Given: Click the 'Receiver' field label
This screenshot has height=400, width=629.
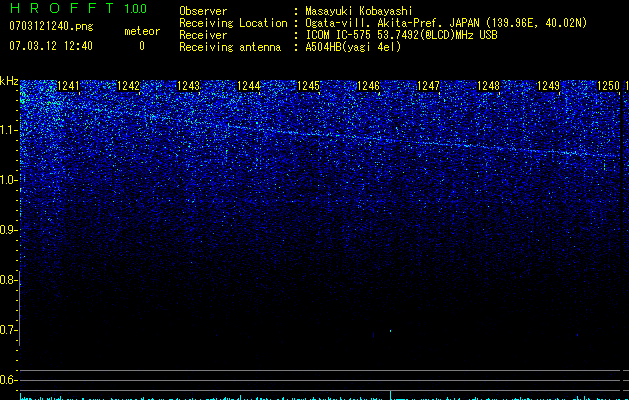Looking at the screenshot, I should 203,35.
